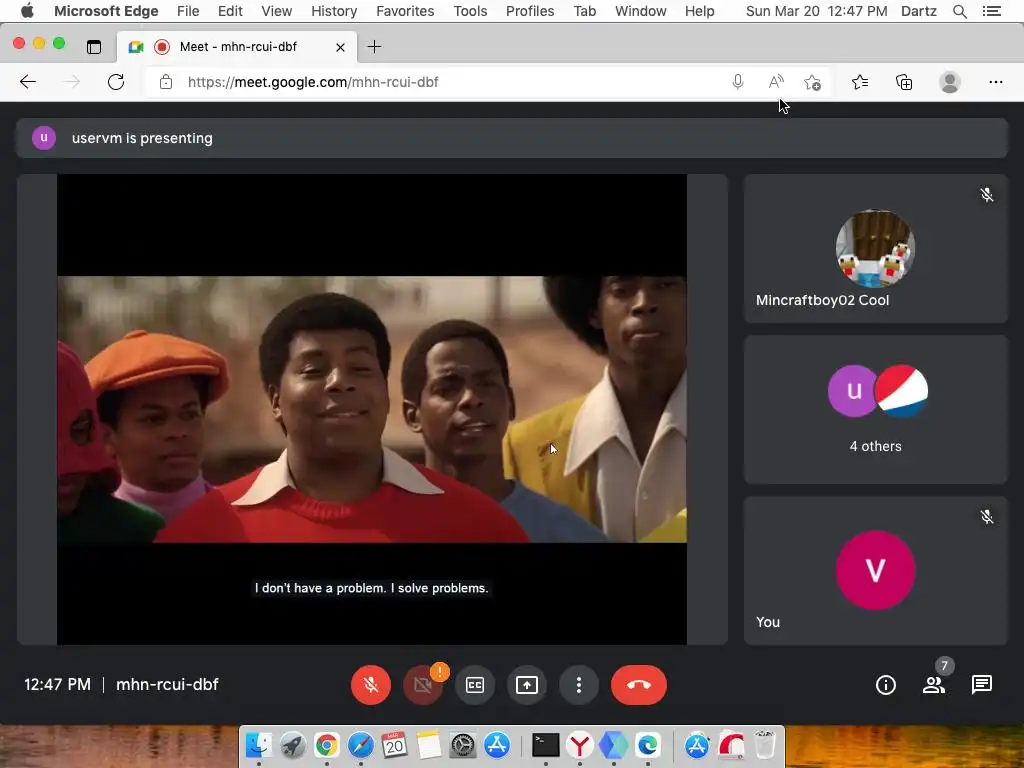Open Terminal from the Dock
1024x768 pixels.
(545, 744)
